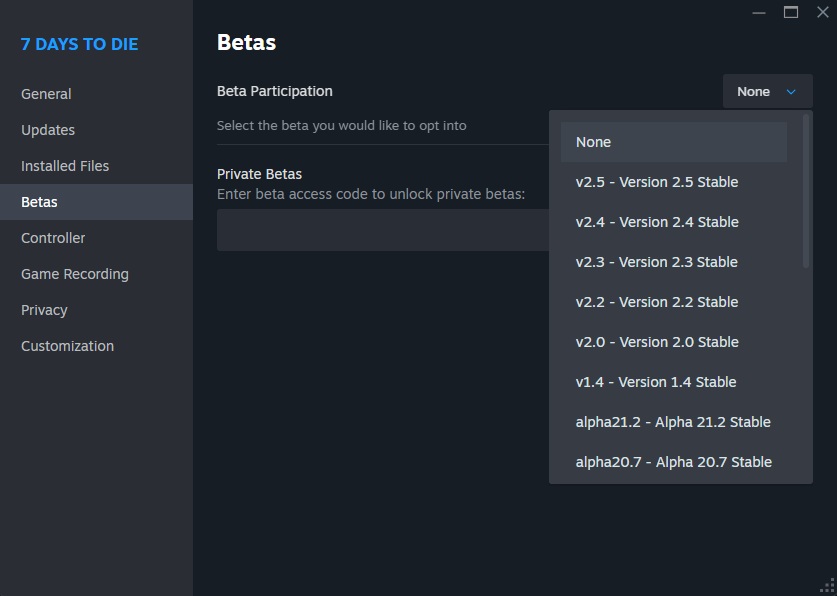Screen dimensions: 837x596
Task: Maximize the properties window
Action: click(x=791, y=12)
